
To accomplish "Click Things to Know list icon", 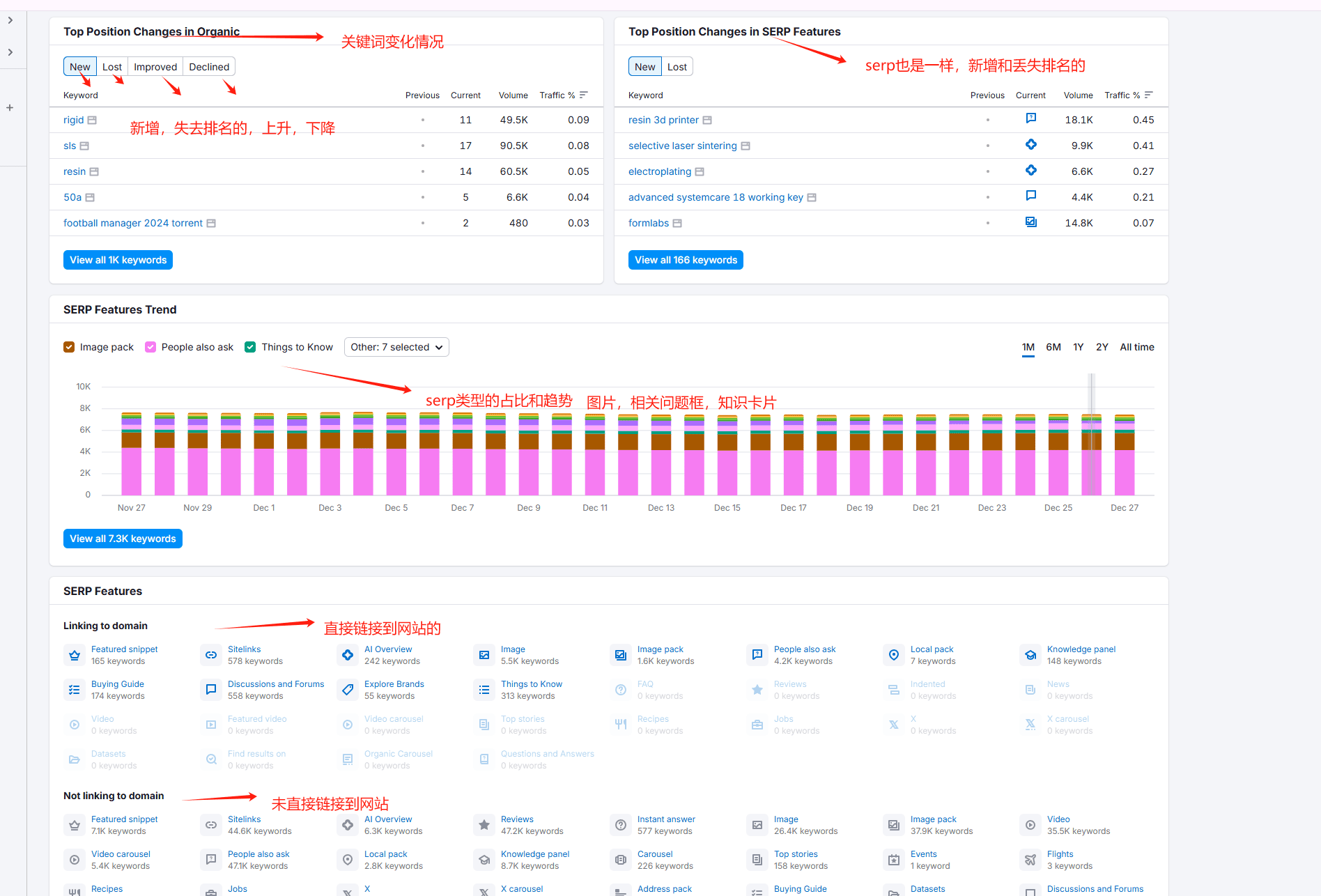I will tap(484, 690).
